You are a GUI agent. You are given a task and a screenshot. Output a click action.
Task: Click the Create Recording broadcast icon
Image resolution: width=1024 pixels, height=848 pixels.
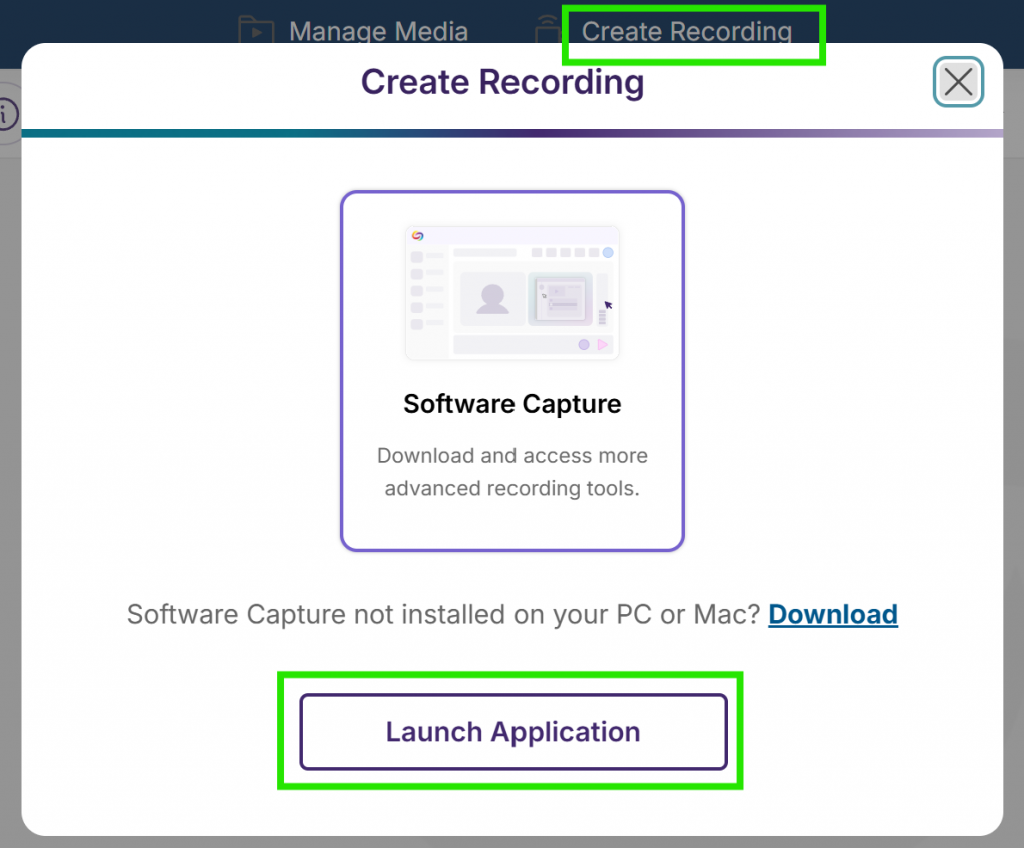(x=549, y=30)
